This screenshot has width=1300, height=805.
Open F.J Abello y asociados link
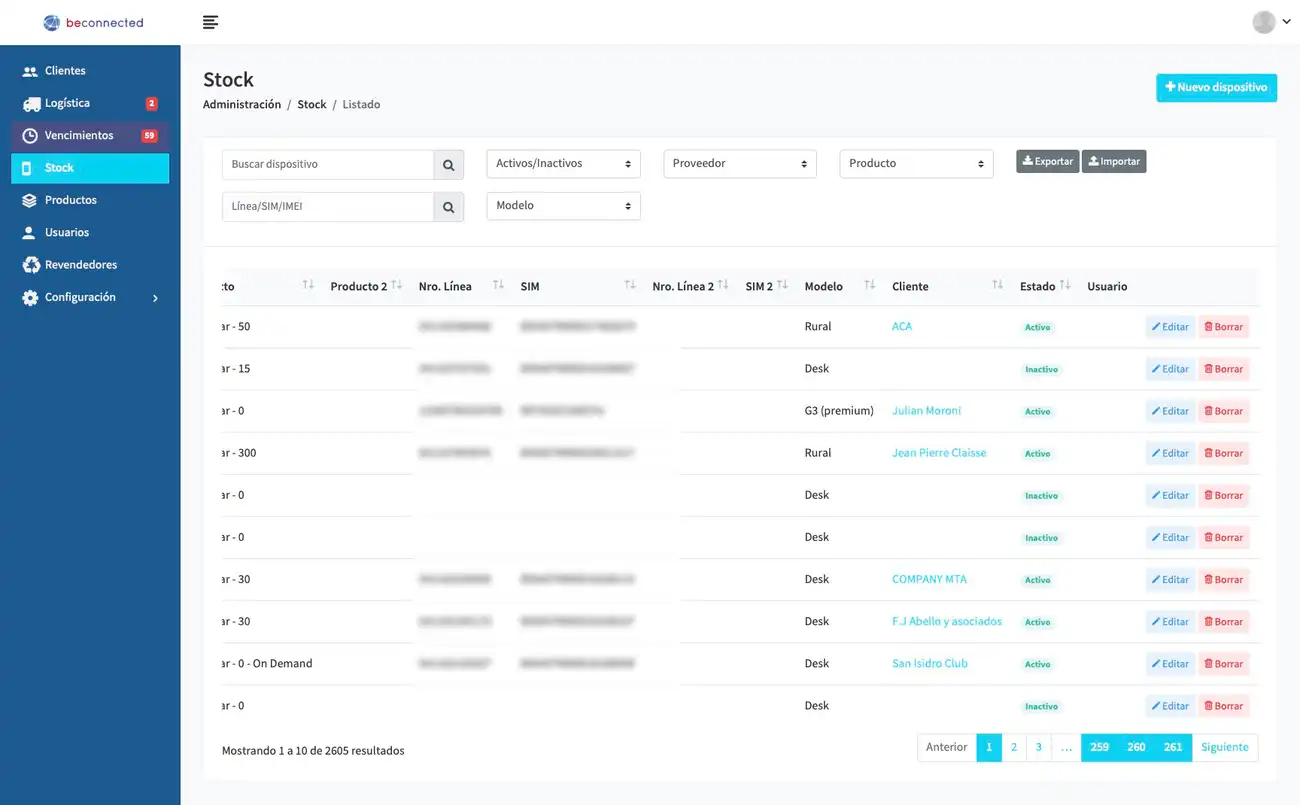point(947,621)
